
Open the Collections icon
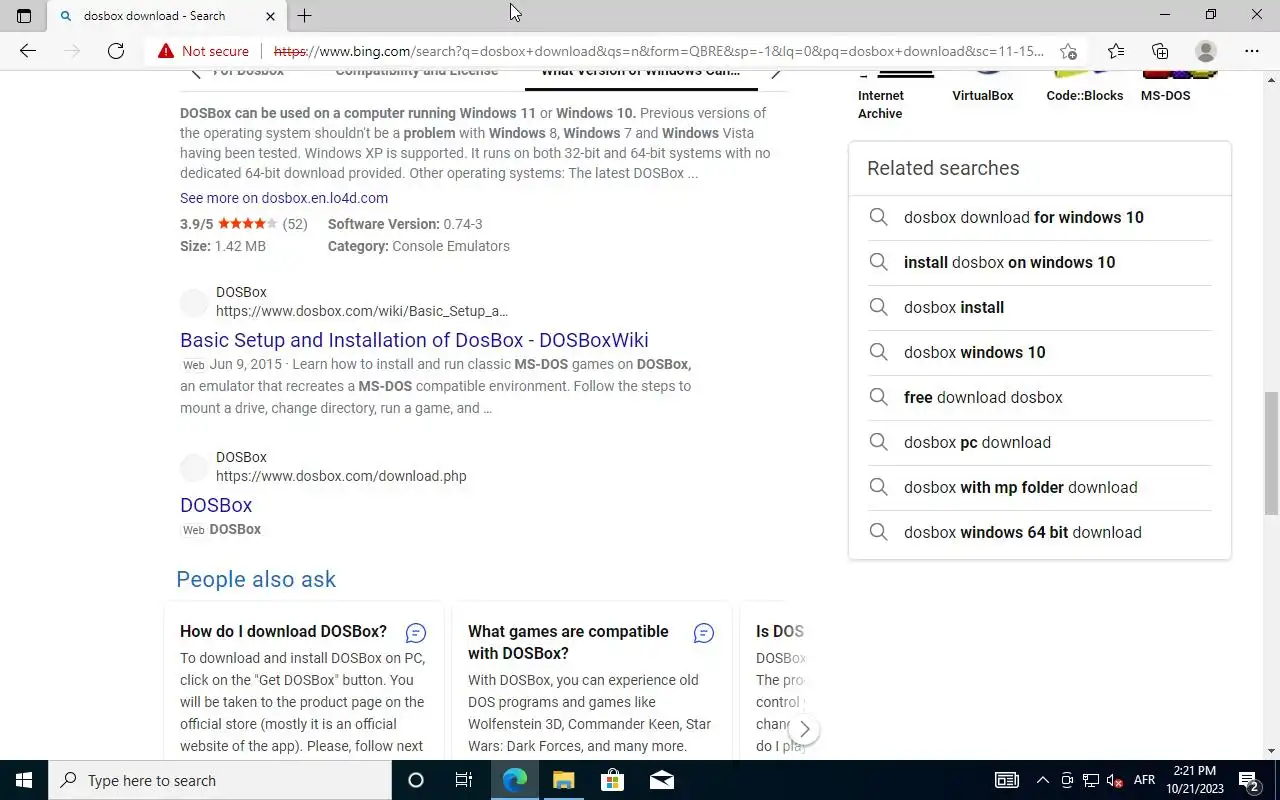[1160, 51]
